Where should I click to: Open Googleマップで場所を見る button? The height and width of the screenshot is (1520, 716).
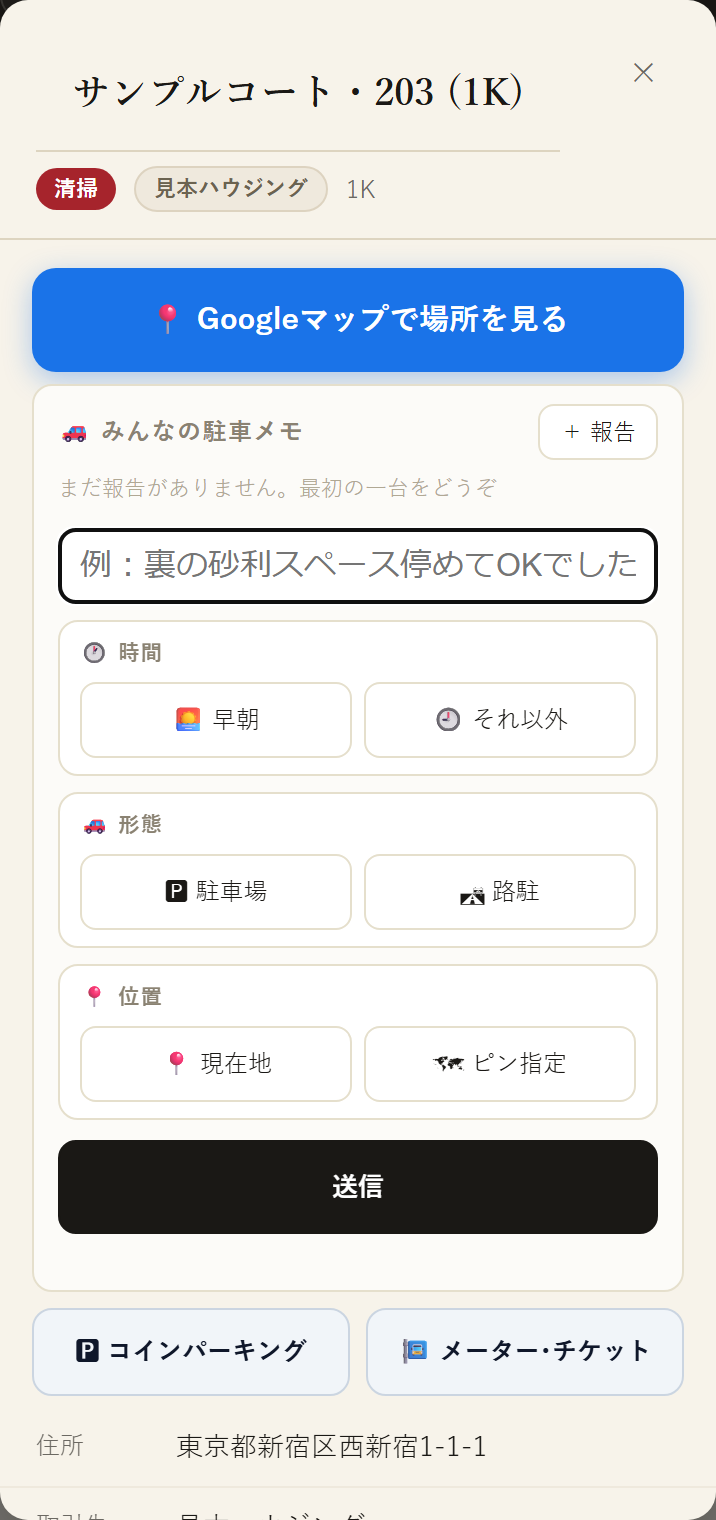(358, 320)
